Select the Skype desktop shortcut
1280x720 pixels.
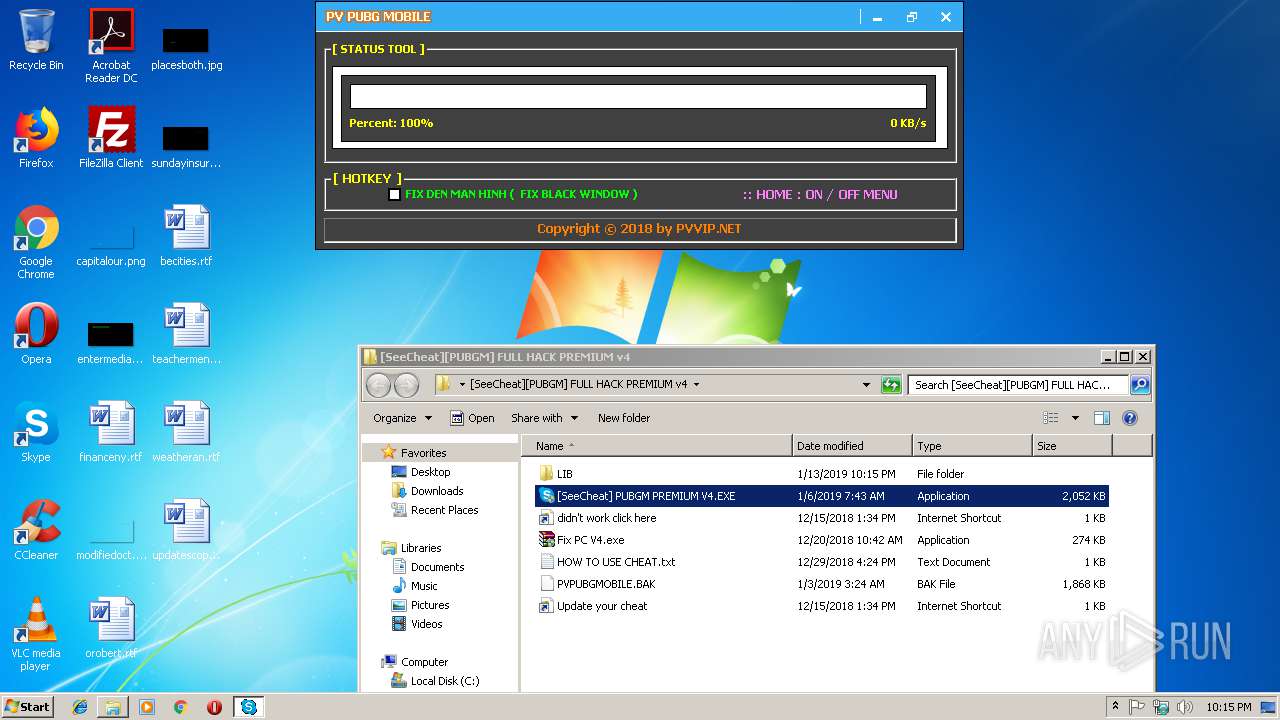[36, 432]
